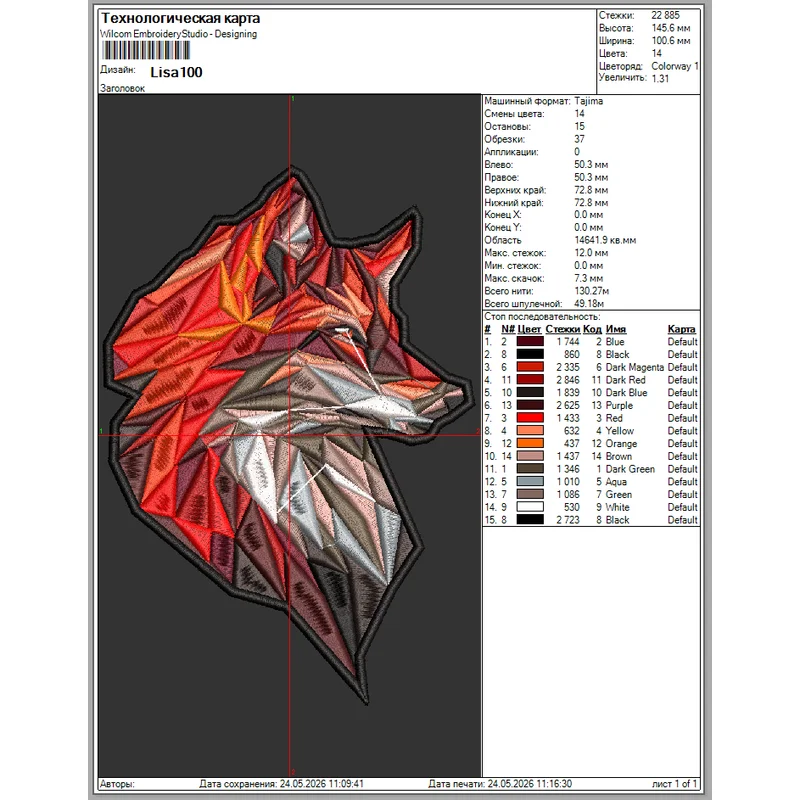This screenshot has width=800, height=800.
Task: Click the 'Конец X:' label
Action: (x=503, y=215)
